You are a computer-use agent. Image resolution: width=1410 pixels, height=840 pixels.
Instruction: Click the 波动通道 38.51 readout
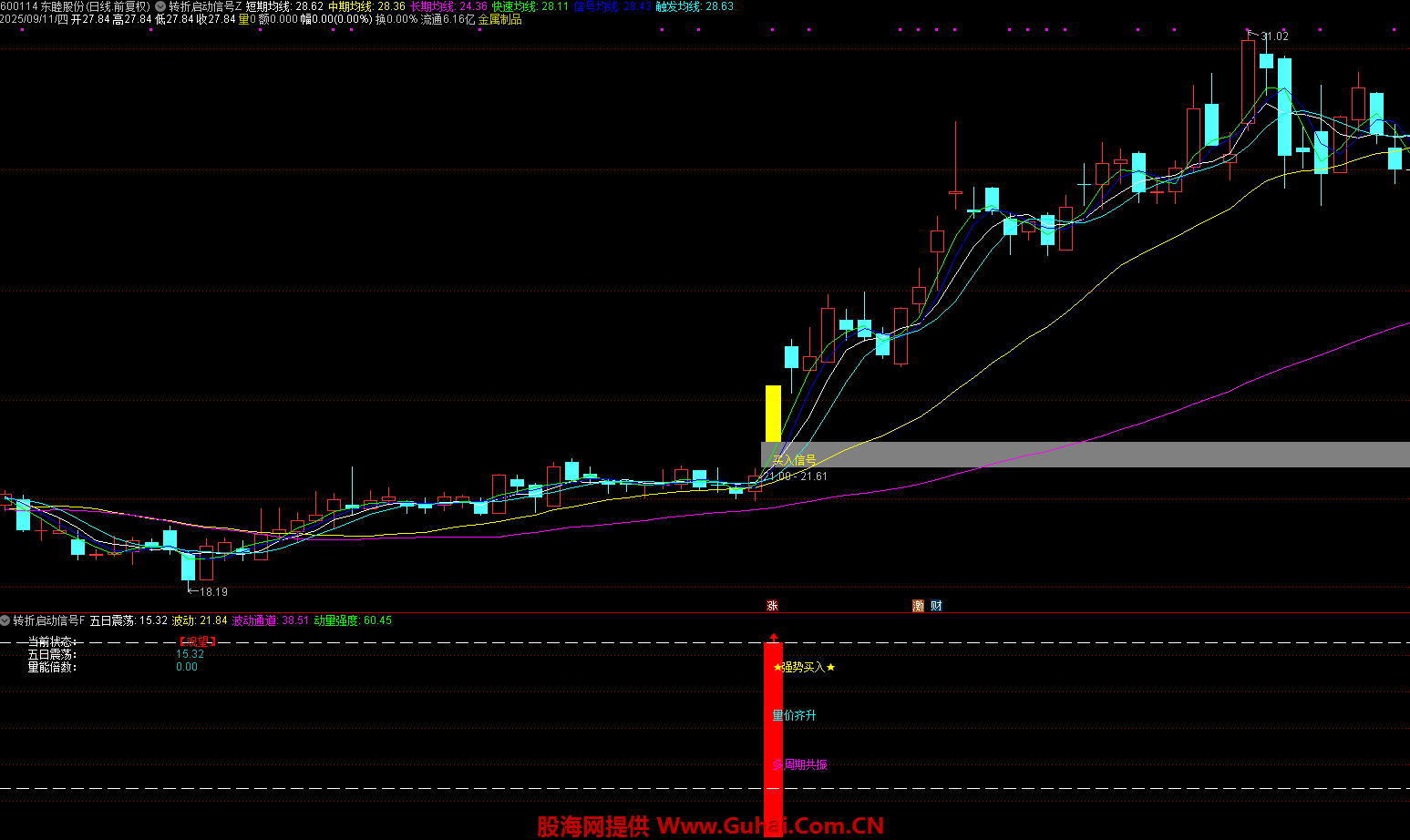(271, 620)
